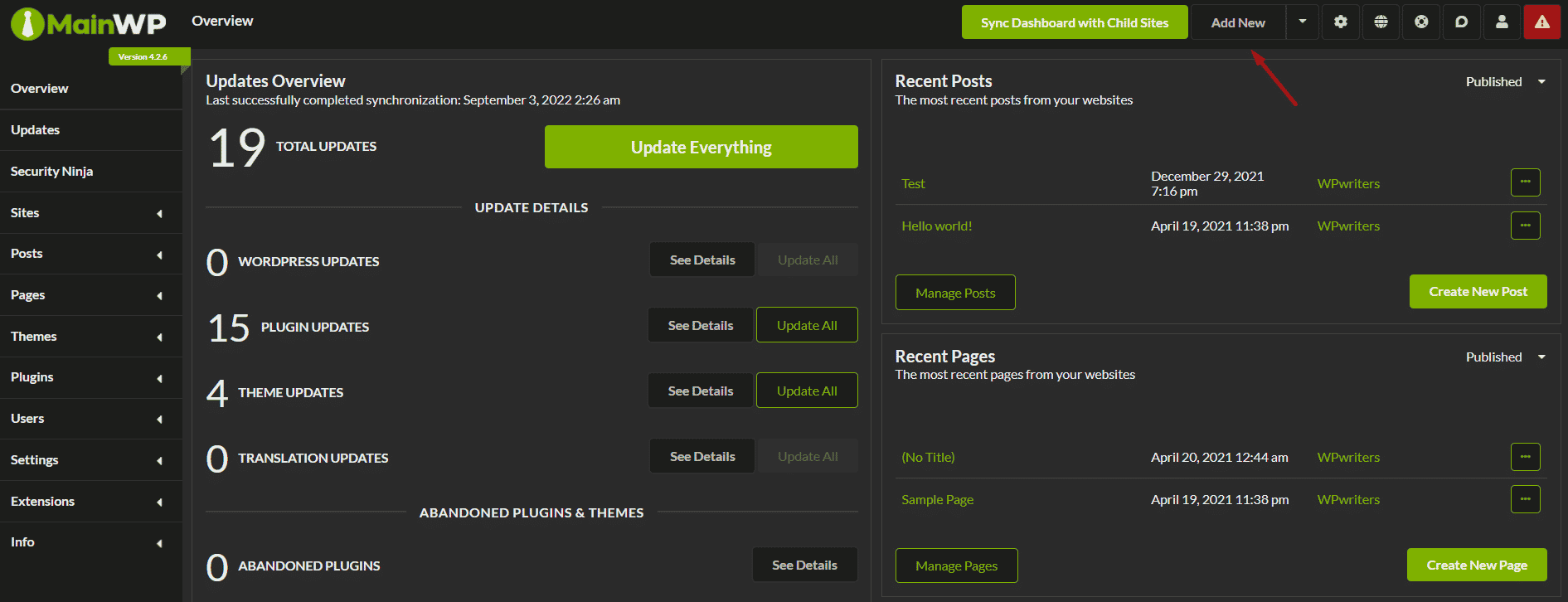Click Sync Dashboard with Child Sites
Image resolution: width=1568 pixels, height=602 pixels.
point(1075,22)
